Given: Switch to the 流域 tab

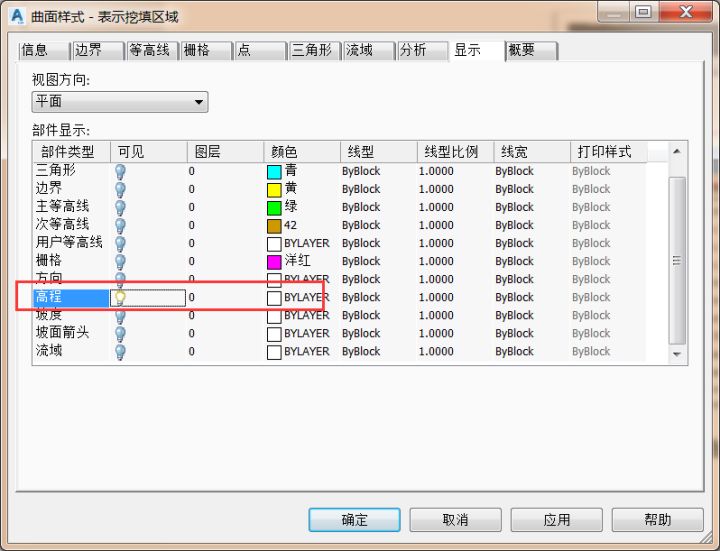Looking at the screenshot, I should click(369, 51).
